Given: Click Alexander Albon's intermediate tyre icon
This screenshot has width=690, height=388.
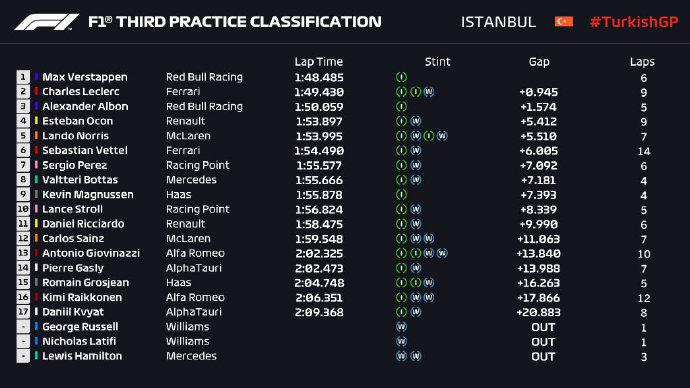Looking at the screenshot, I should (401, 106).
